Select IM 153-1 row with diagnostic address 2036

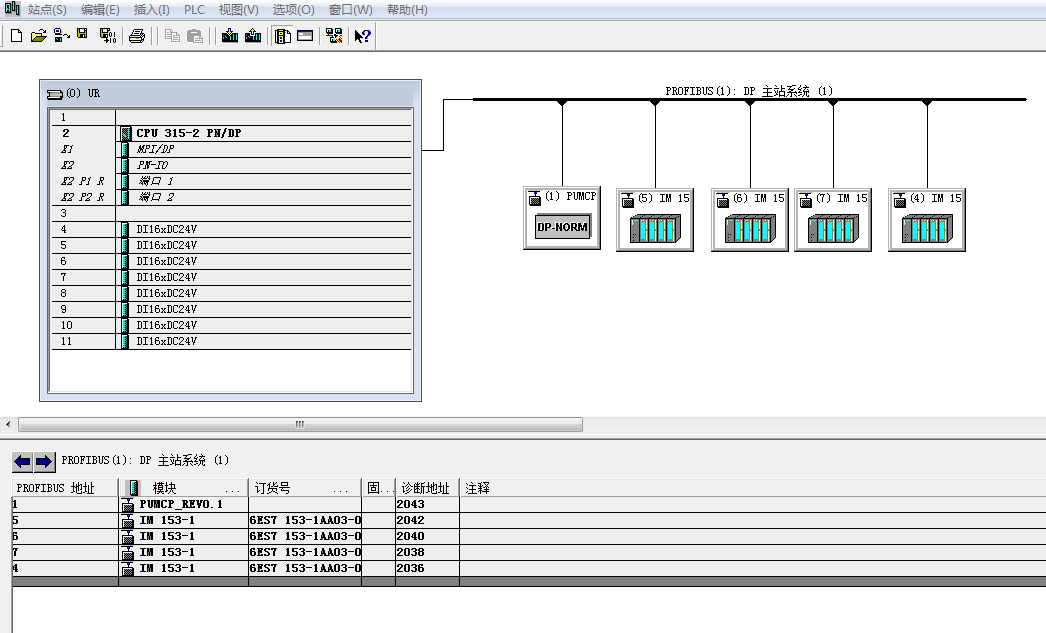point(529,568)
